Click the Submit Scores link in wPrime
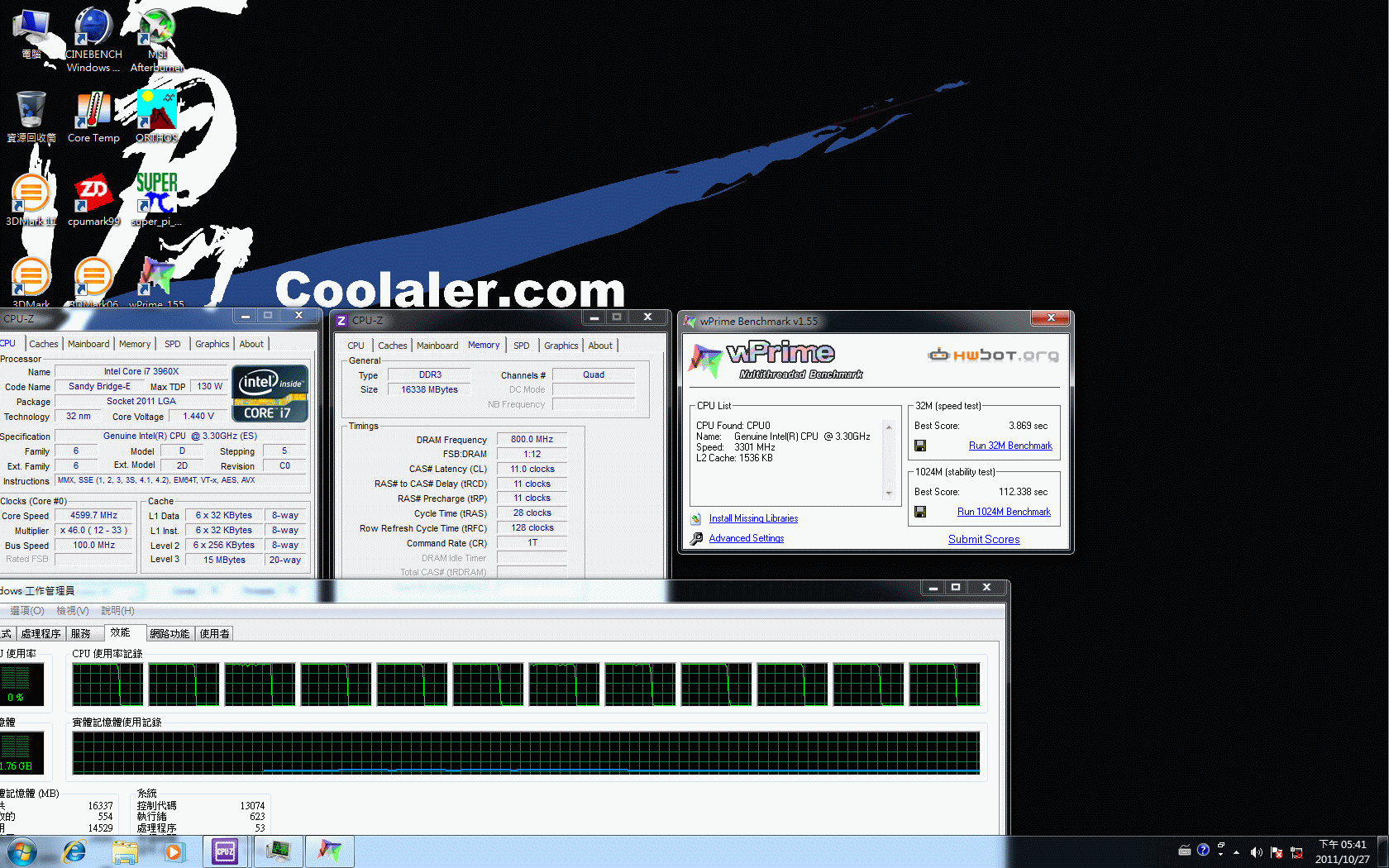Image resolution: width=1389 pixels, height=868 pixels. [x=984, y=539]
